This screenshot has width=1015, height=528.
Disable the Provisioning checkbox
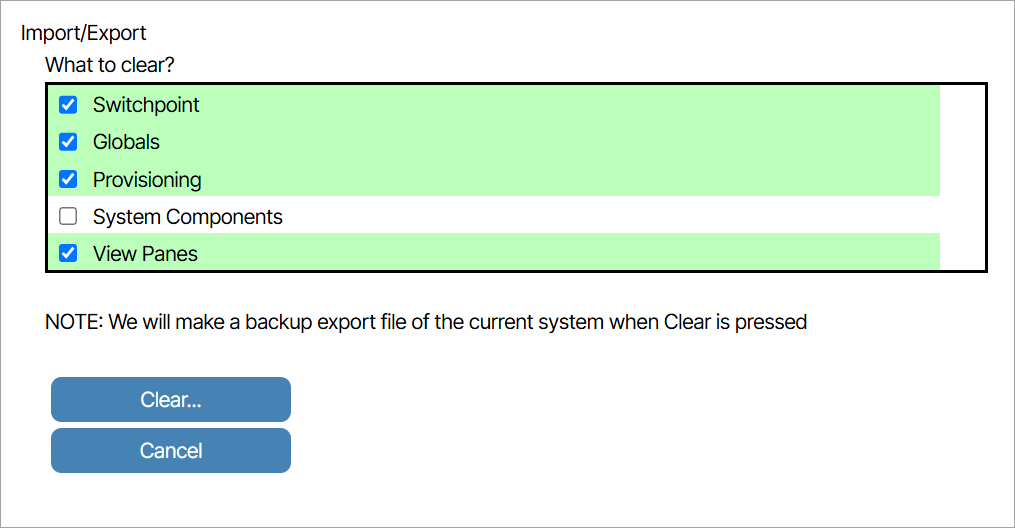pos(68,180)
